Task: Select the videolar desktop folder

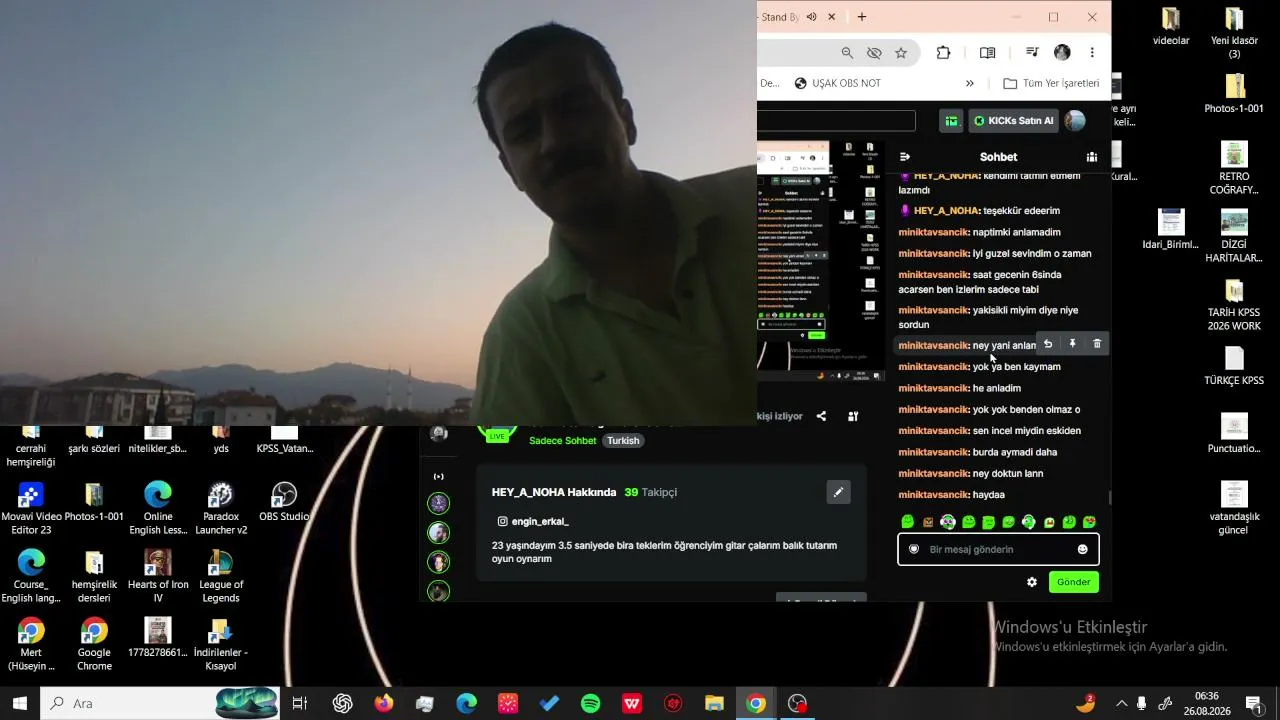Action: (1171, 27)
